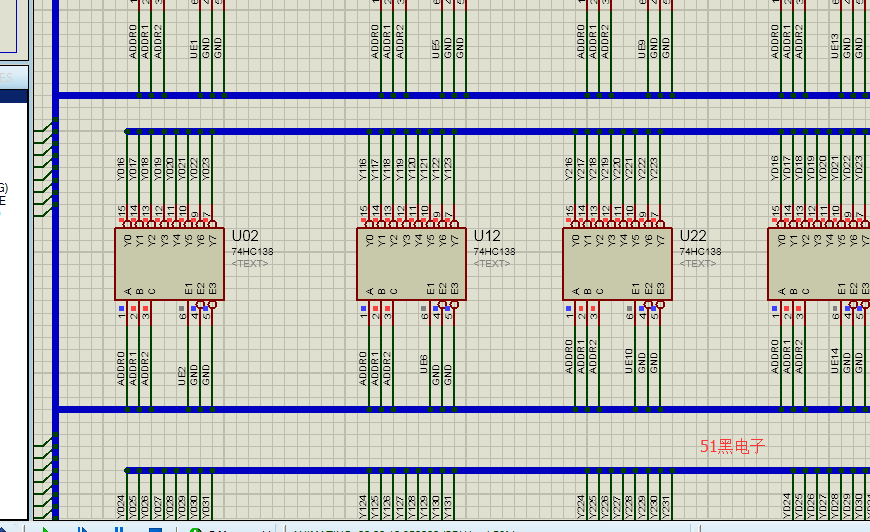Click the <TEXT> placeholder beside U22
870x532 pixels.
[697, 264]
